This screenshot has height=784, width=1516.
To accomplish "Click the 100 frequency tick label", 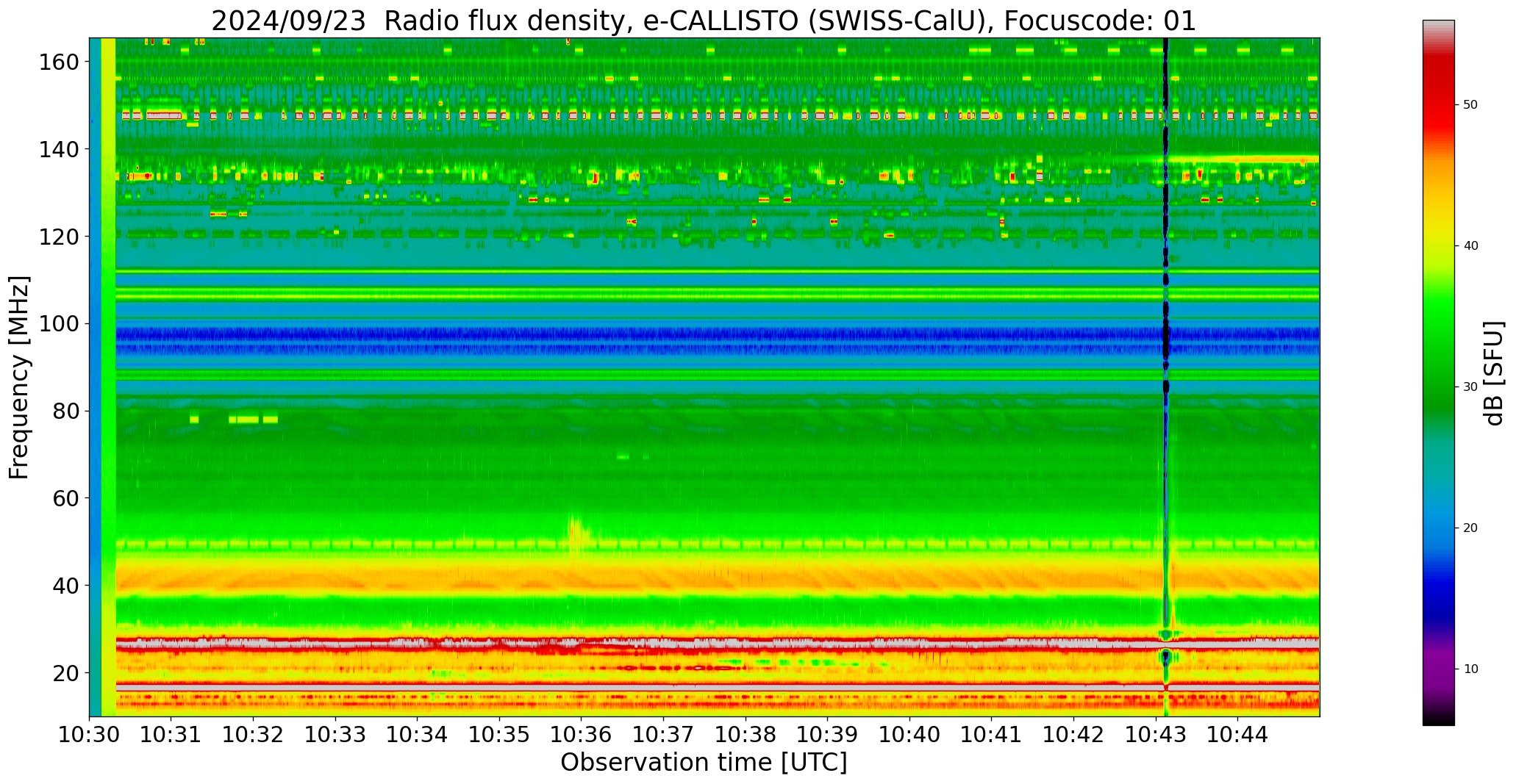I will [x=58, y=324].
